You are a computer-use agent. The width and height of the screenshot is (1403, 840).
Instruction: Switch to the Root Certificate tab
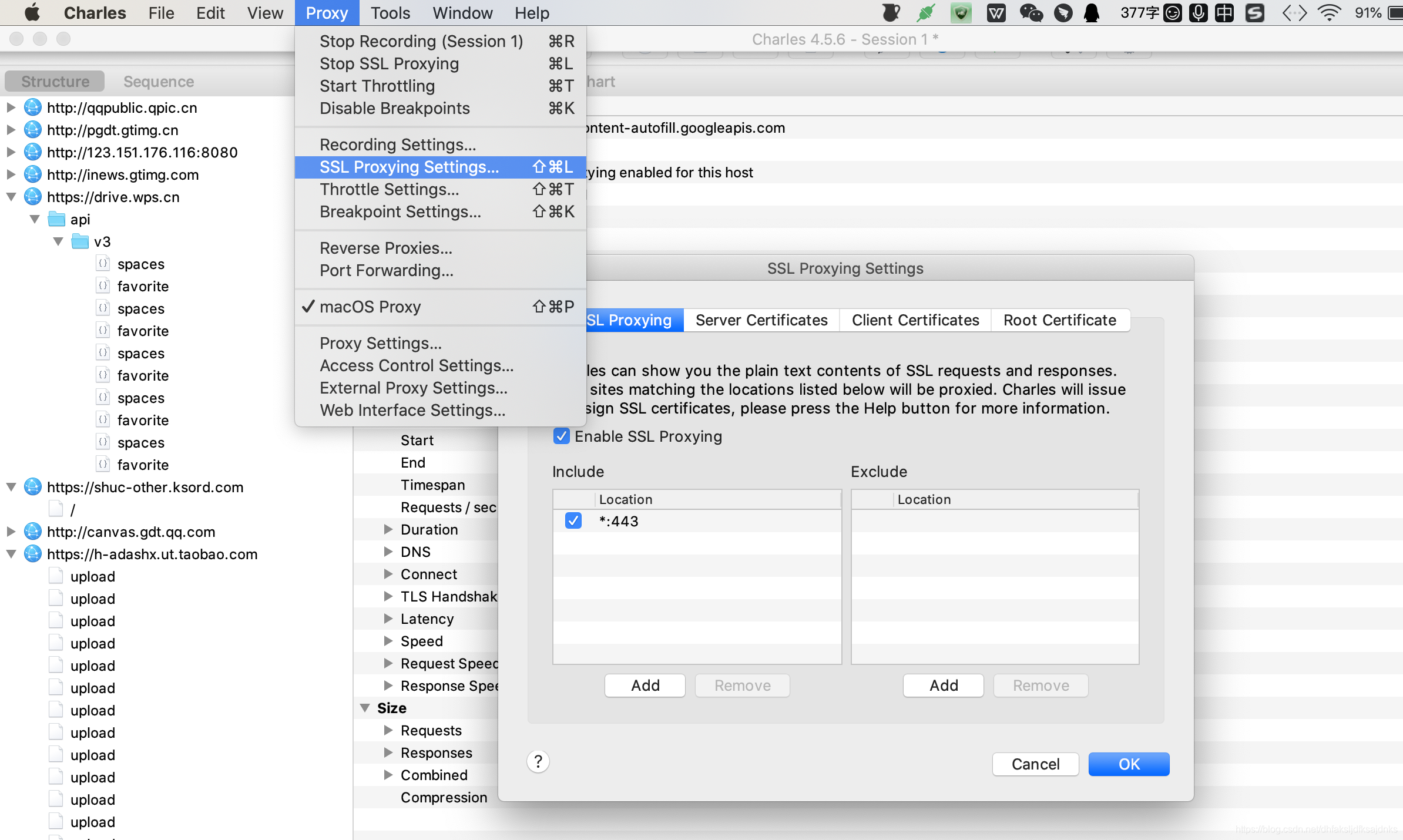pyautogui.click(x=1059, y=320)
